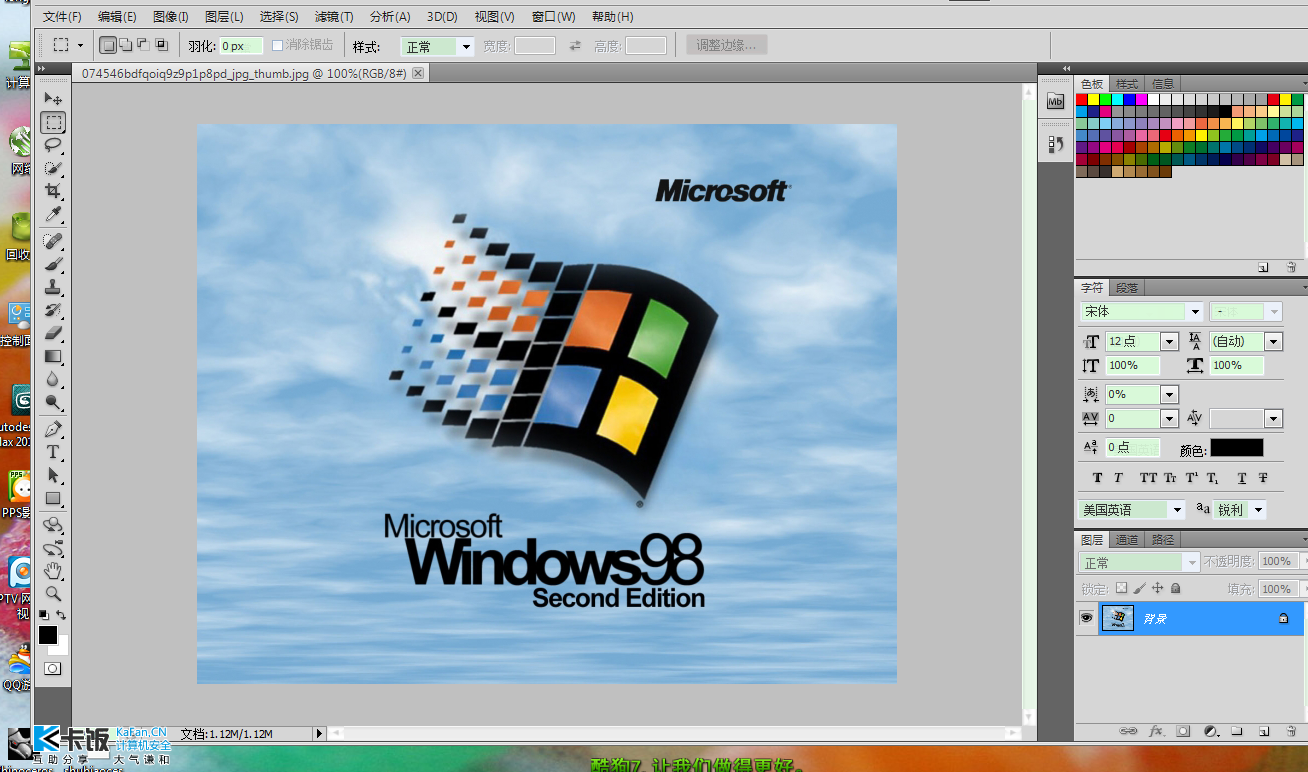
Task: Click the delete layer trash icon
Action: point(1290,731)
